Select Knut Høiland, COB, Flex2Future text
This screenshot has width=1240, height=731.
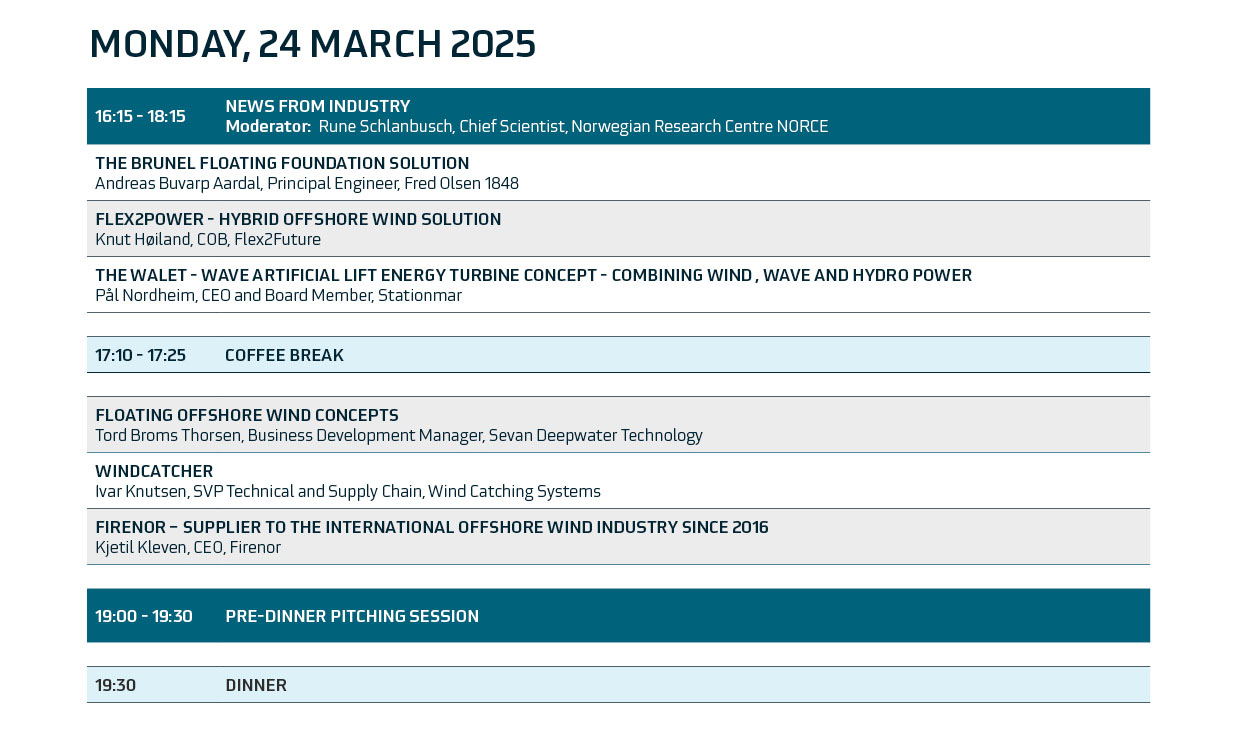(x=208, y=239)
